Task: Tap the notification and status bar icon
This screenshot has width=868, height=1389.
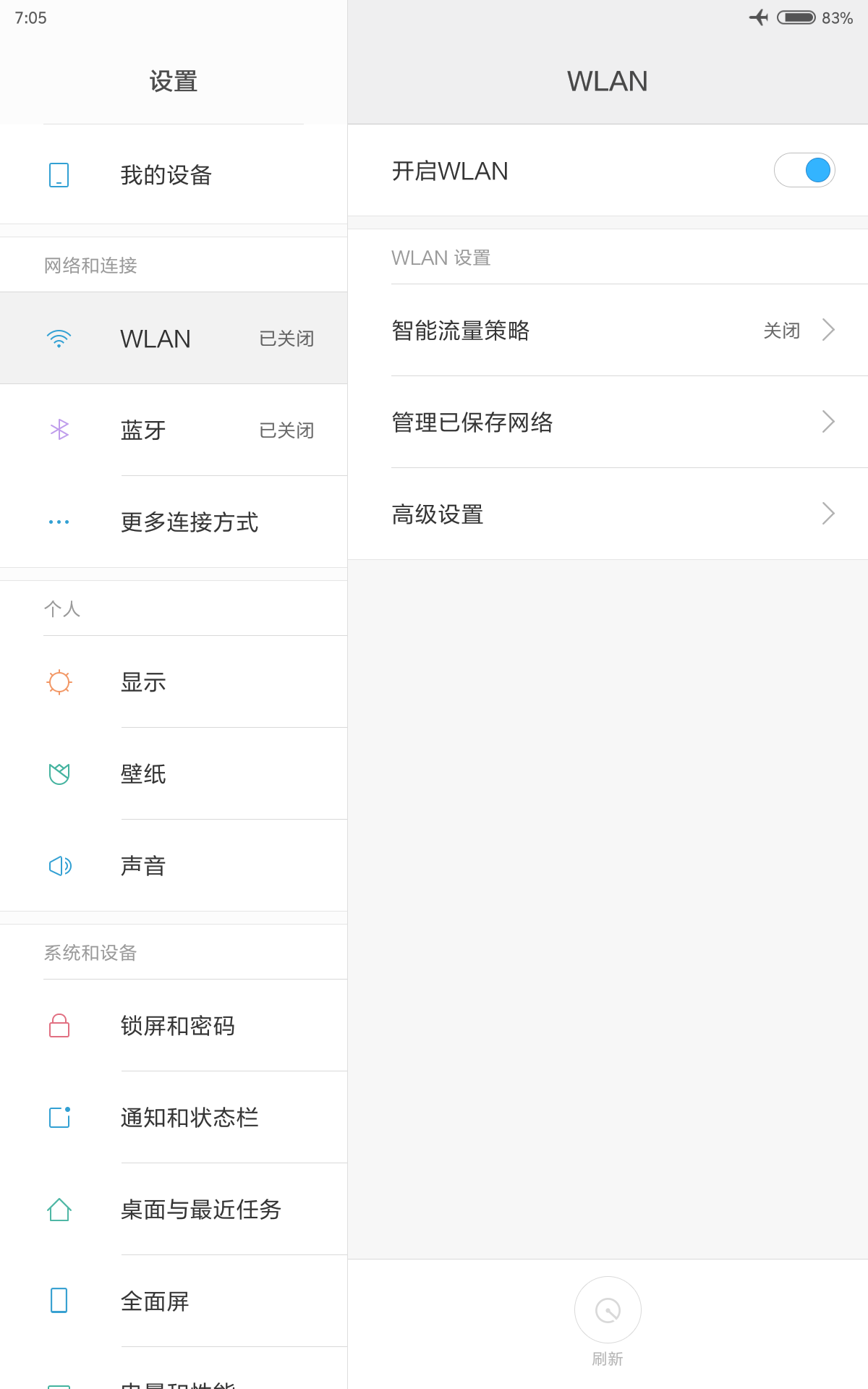Action: [59, 1118]
